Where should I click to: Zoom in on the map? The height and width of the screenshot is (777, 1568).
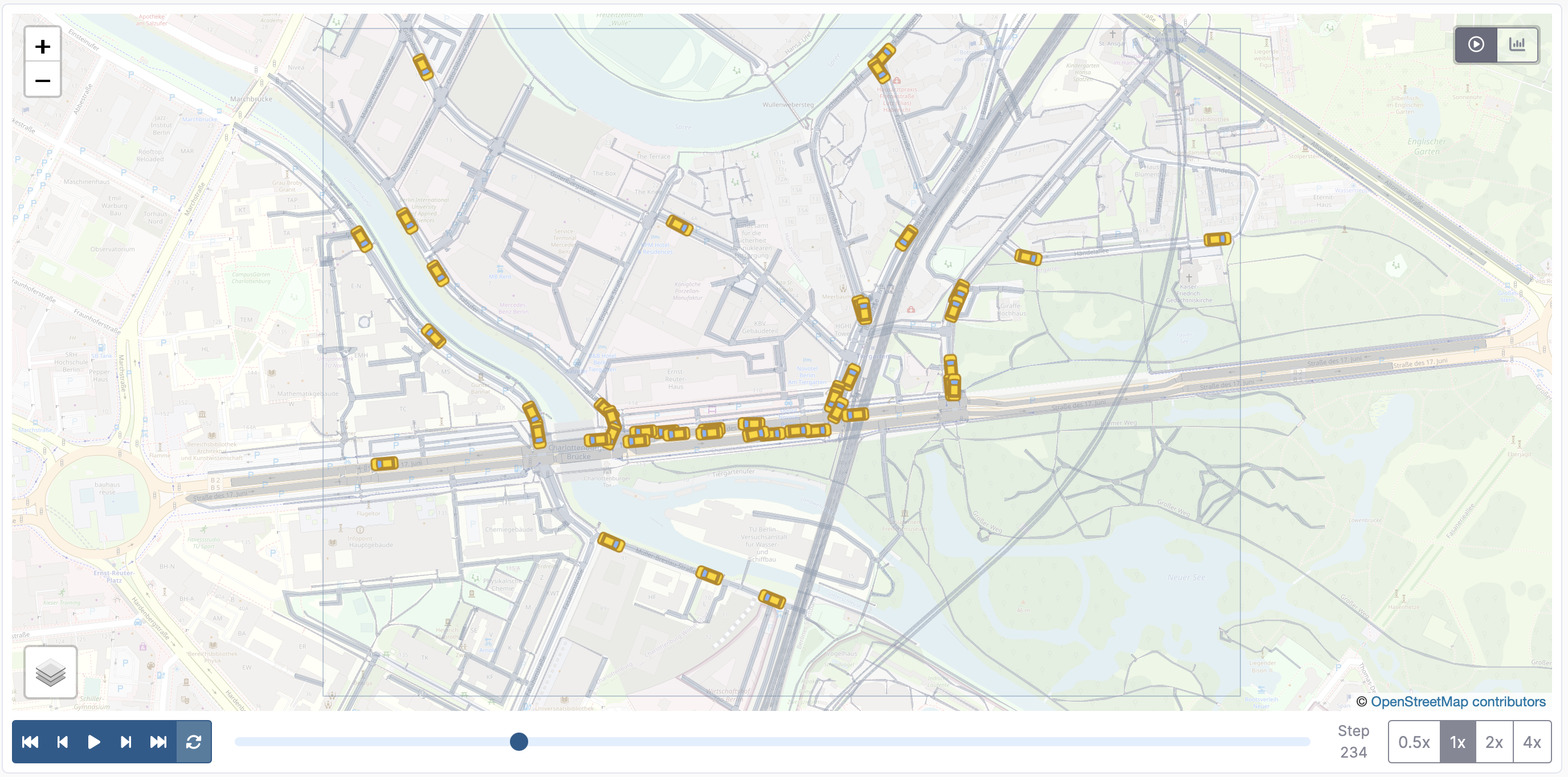pyautogui.click(x=43, y=46)
